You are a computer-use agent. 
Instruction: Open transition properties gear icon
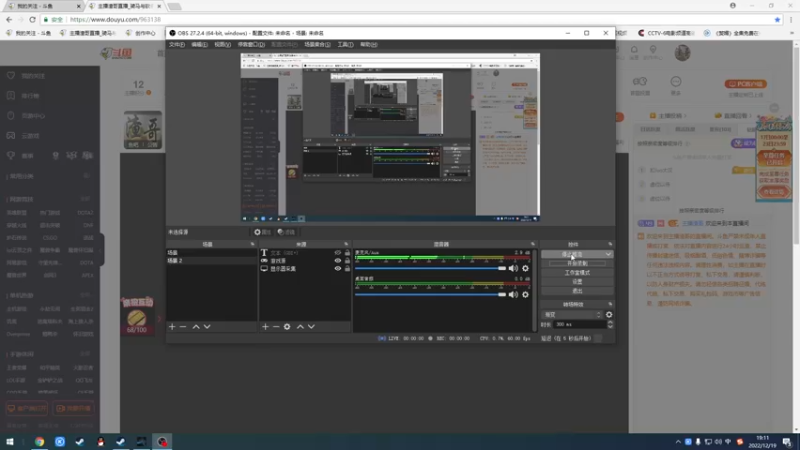(x=609, y=315)
